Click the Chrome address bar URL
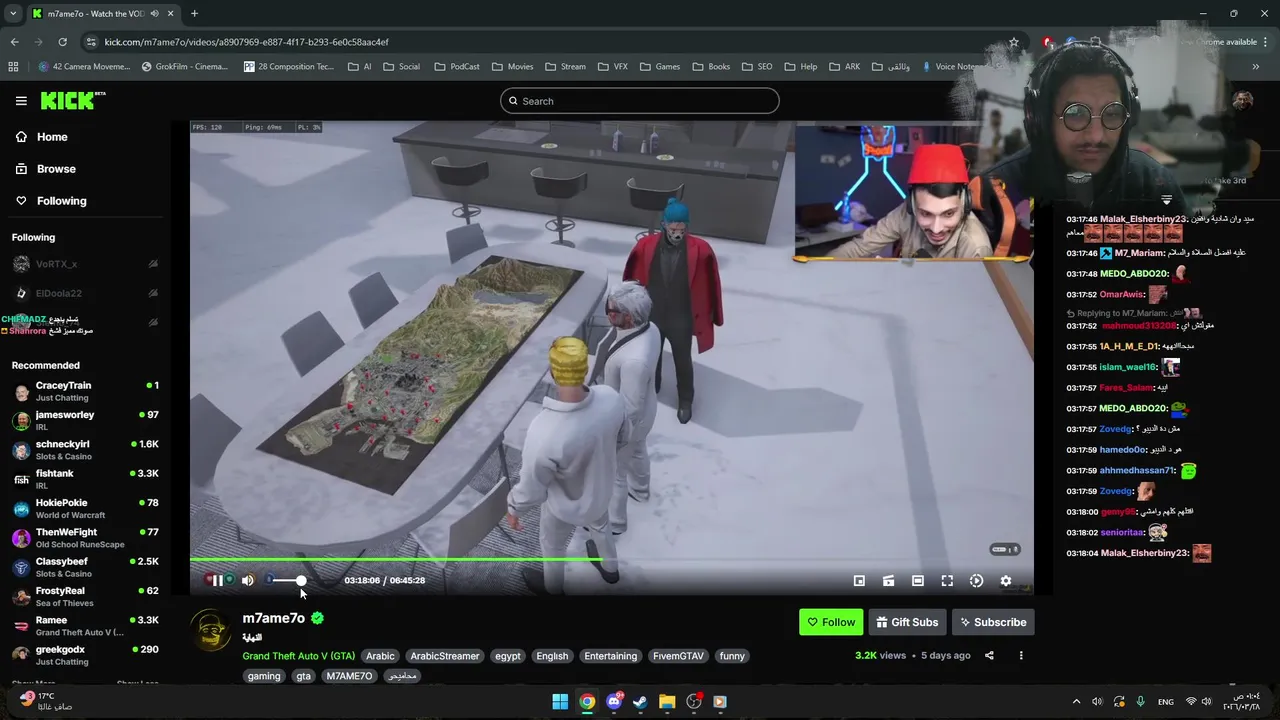The image size is (1280, 720). click(x=247, y=42)
